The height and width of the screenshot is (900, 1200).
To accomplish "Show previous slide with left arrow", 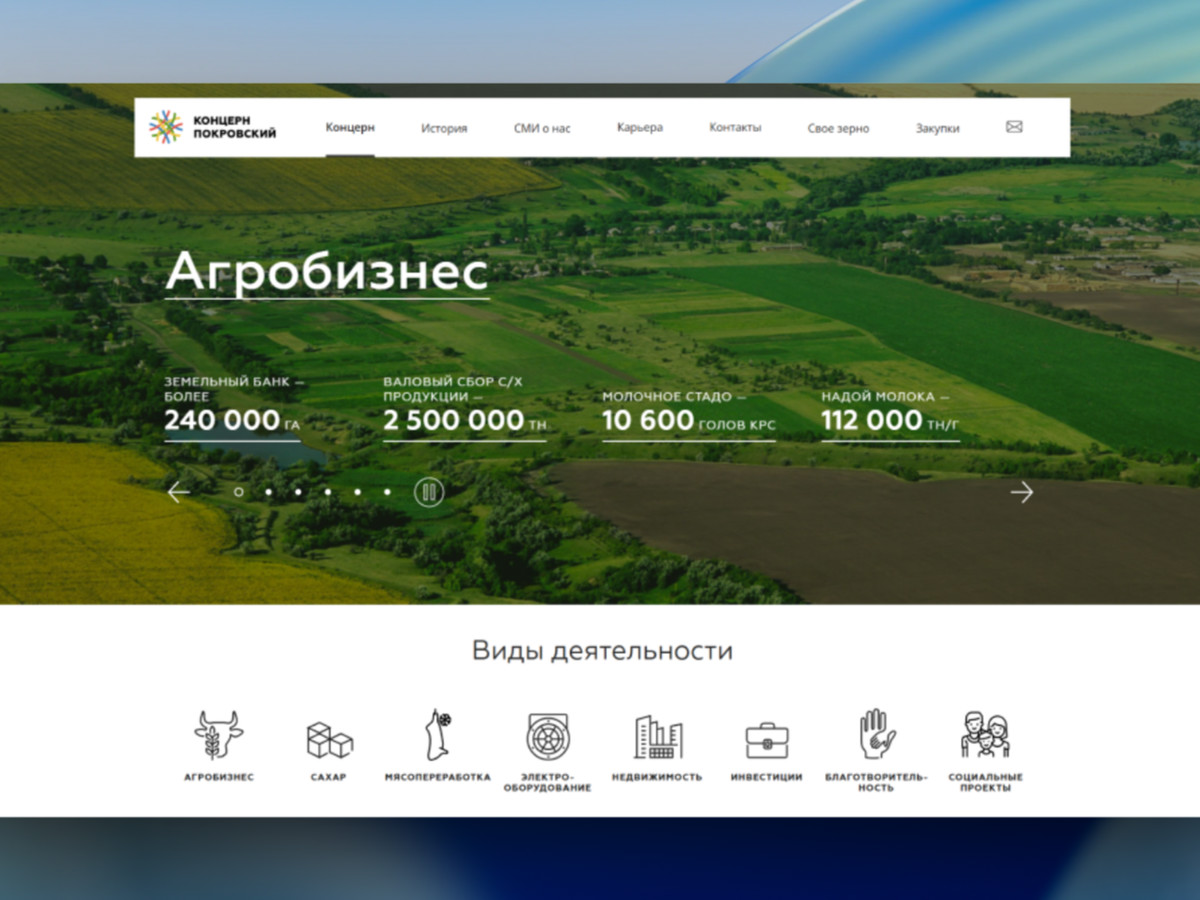I will [179, 492].
